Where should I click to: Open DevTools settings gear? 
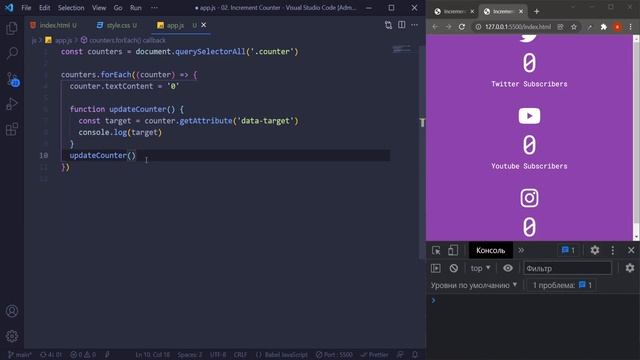coord(595,250)
